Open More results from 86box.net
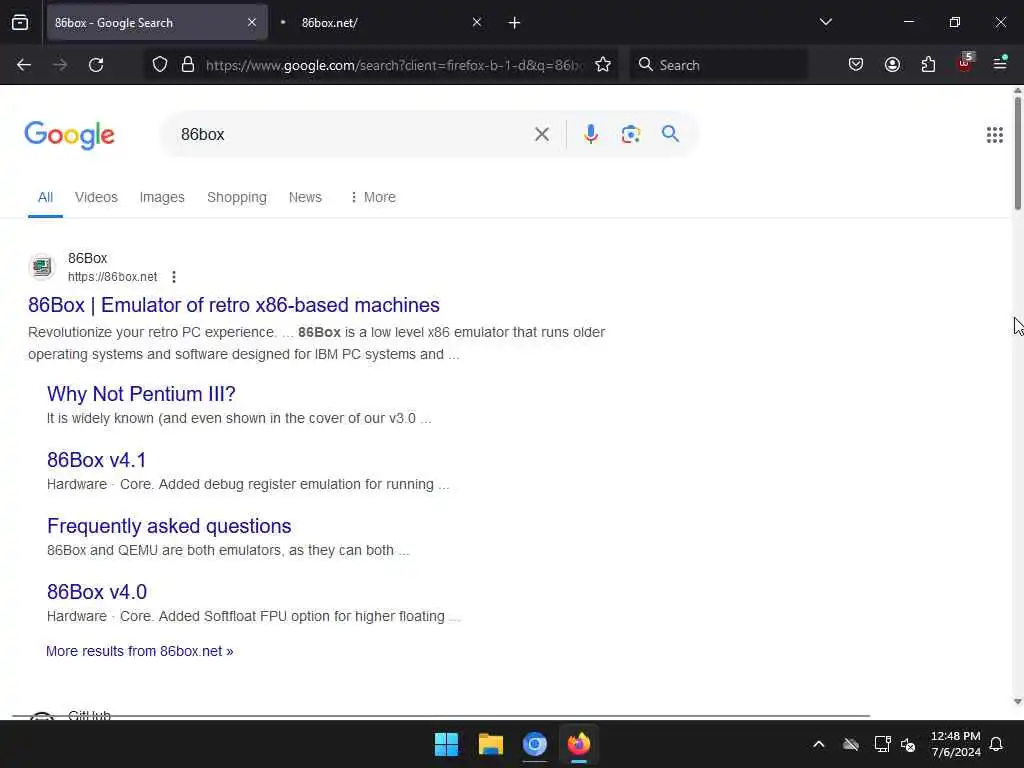 [x=140, y=651]
